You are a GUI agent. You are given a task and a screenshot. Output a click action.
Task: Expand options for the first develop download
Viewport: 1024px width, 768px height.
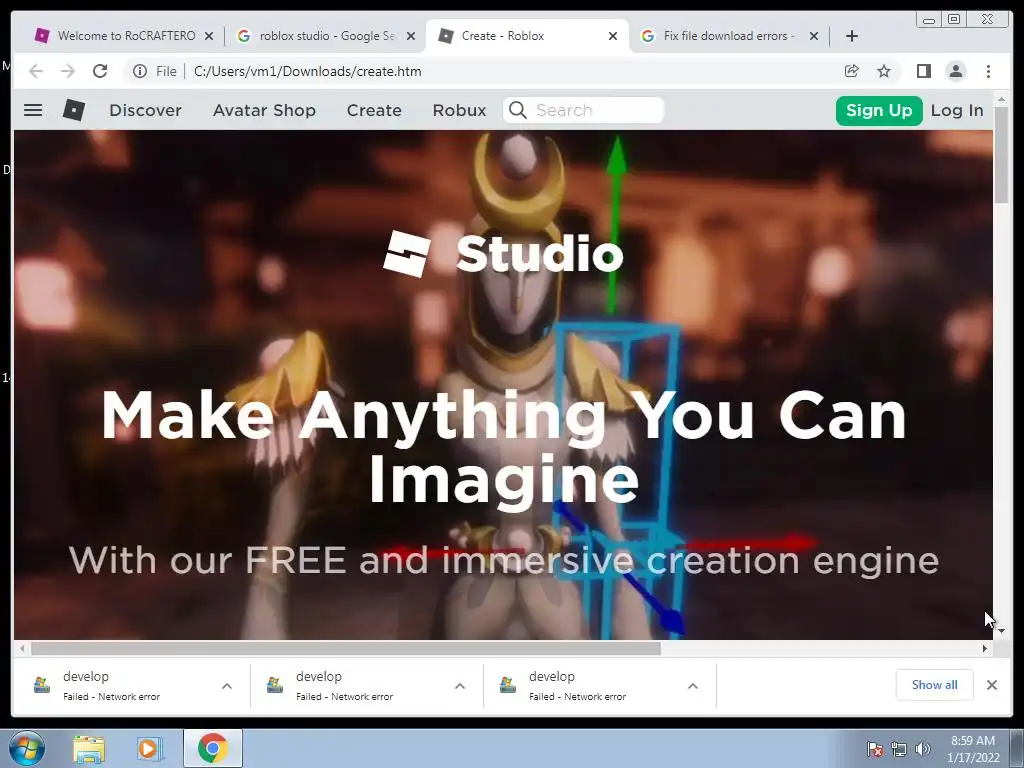click(227, 686)
